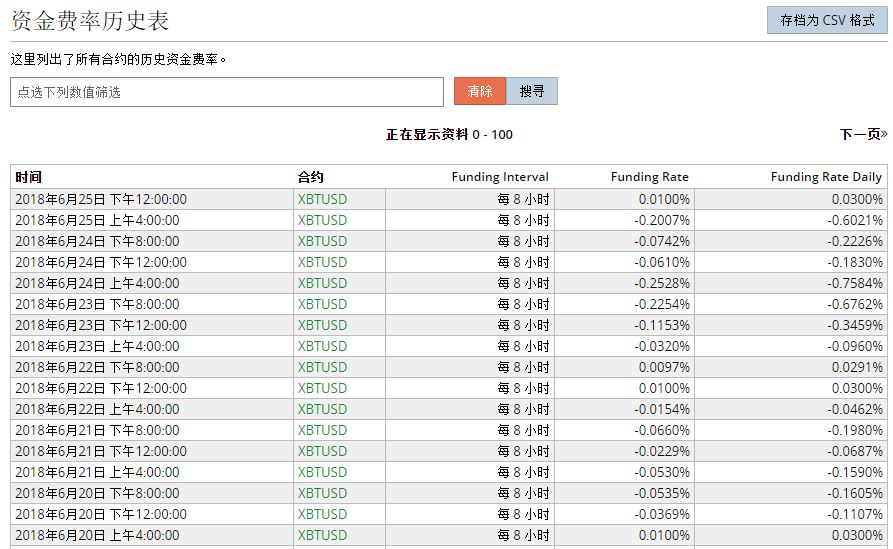
Task: Click the 合约 column header
Action: 311,177
